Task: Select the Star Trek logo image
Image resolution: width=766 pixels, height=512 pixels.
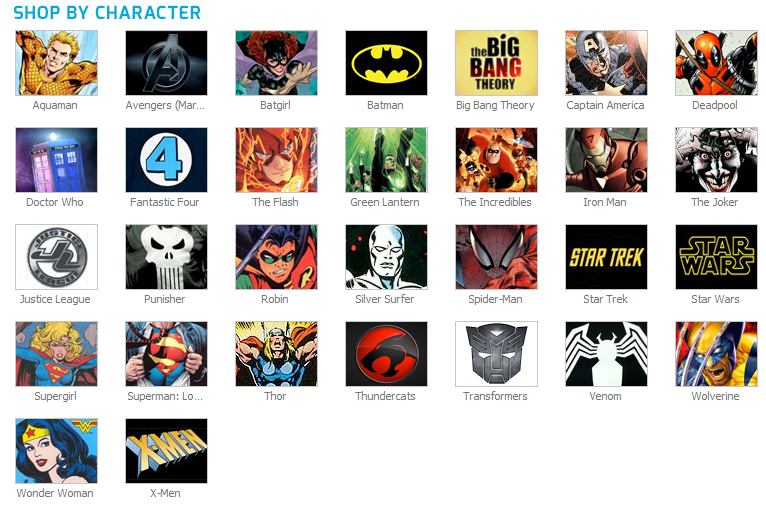Action: click(x=606, y=257)
